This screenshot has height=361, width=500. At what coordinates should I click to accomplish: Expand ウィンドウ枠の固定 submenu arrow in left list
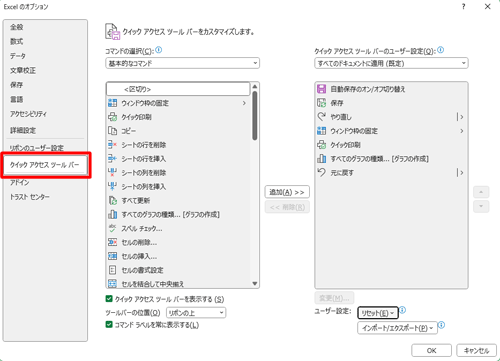[244, 103]
